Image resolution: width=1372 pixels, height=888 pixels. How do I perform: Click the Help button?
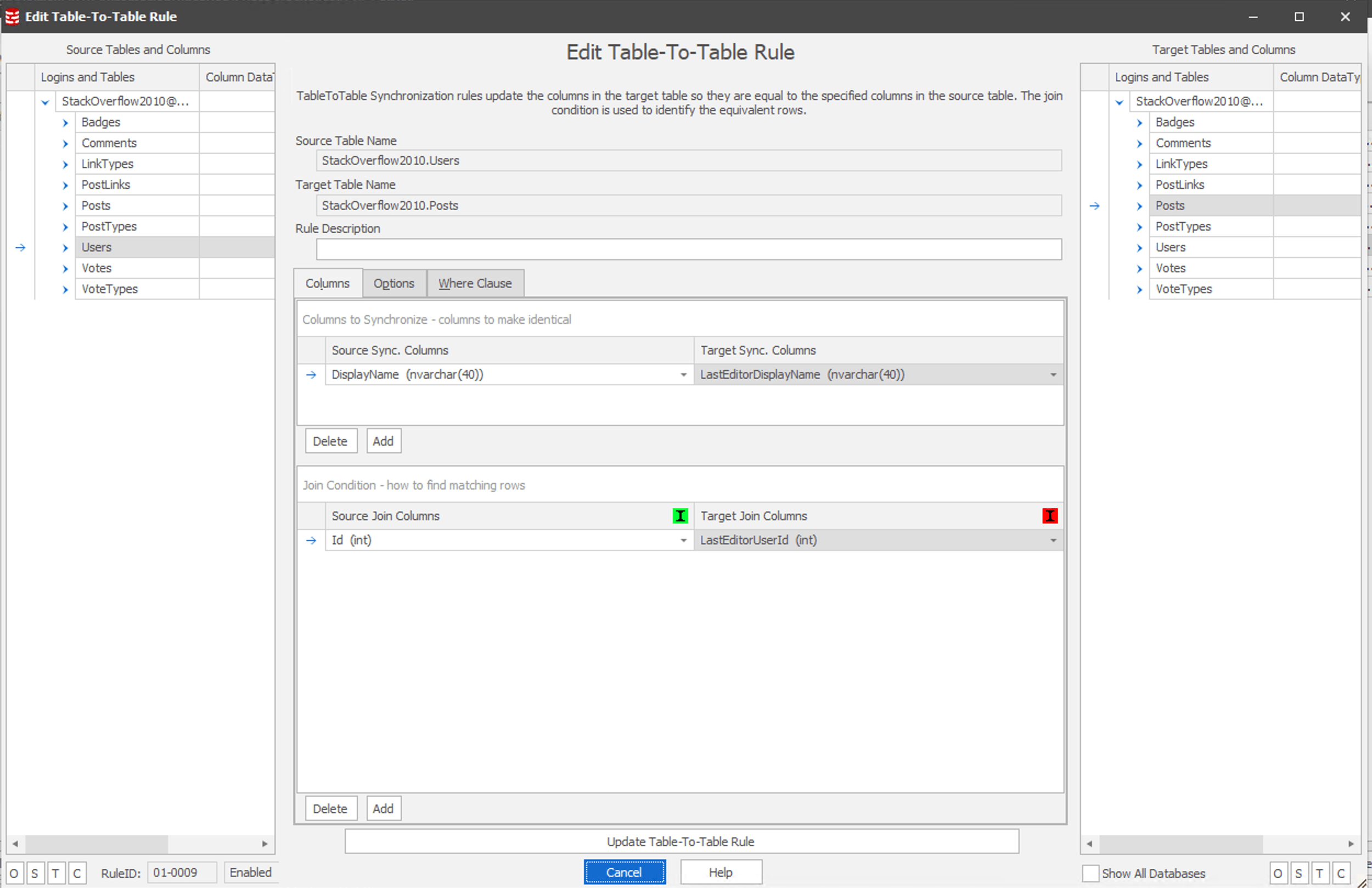pyautogui.click(x=721, y=872)
